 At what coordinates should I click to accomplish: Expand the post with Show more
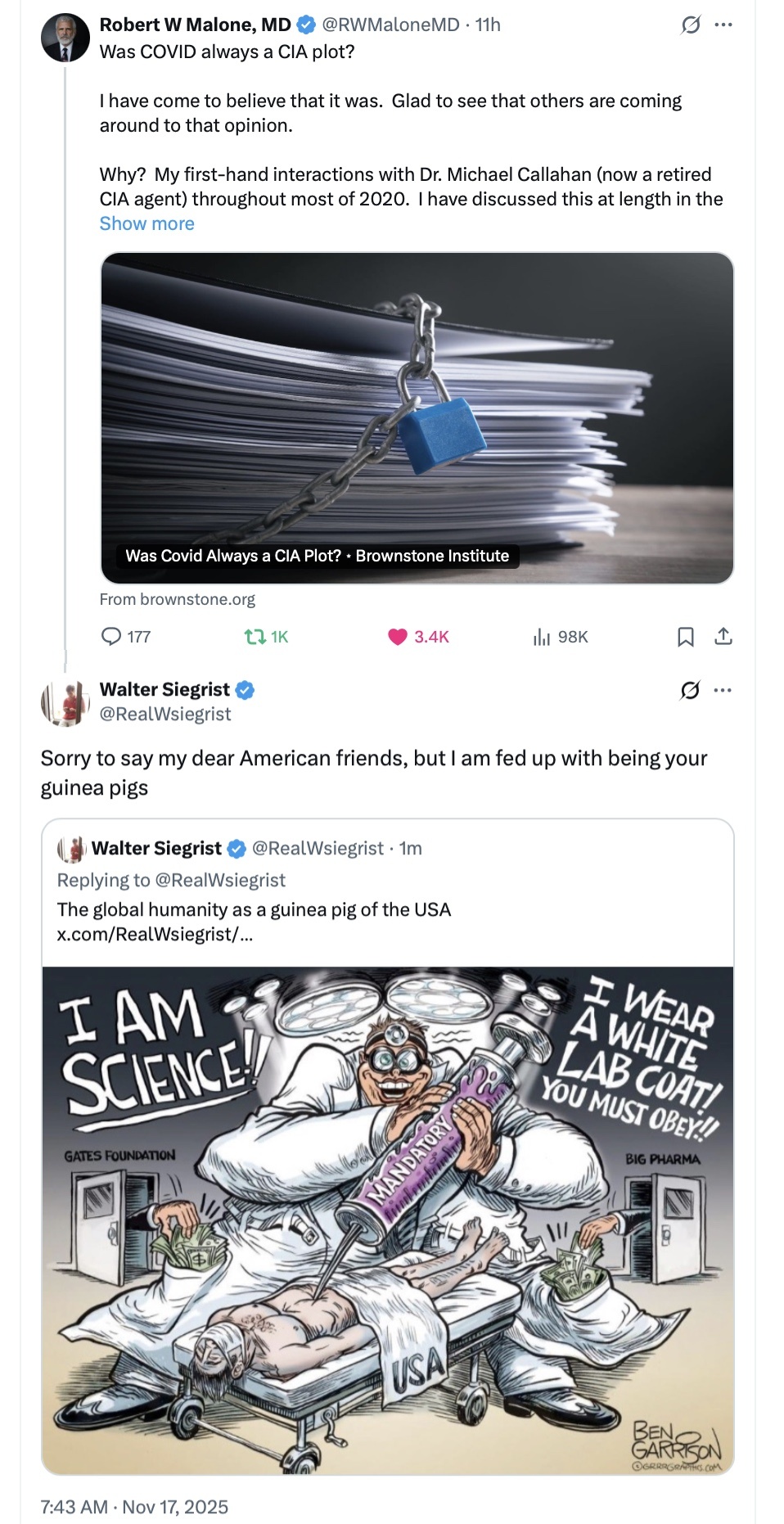(x=146, y=223)
